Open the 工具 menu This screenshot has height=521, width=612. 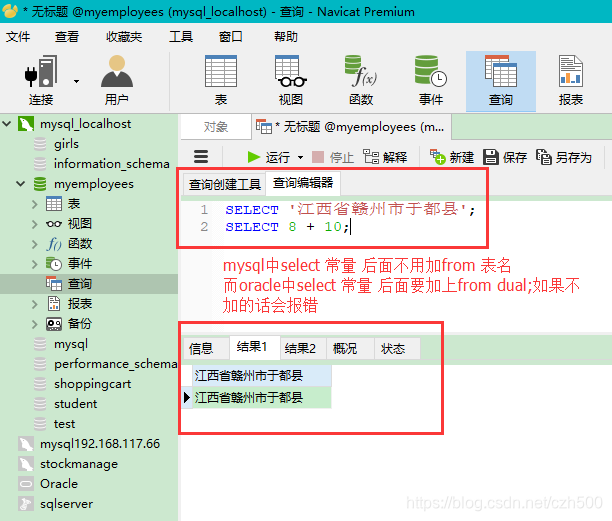point(181,37)
